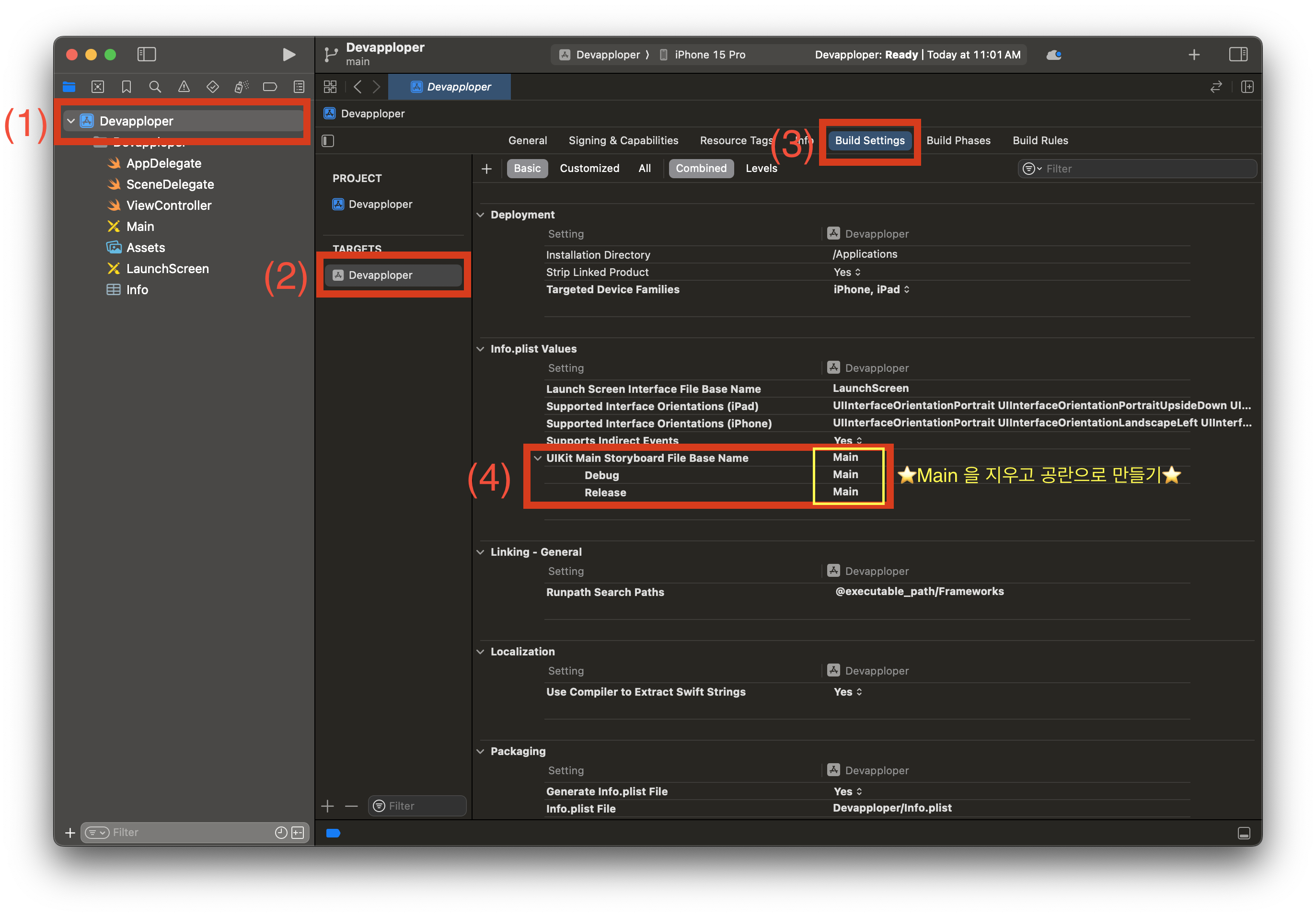Open the Bookmark navigator
The height and width of the screenshot is (917, 1316).
[127, 87]
